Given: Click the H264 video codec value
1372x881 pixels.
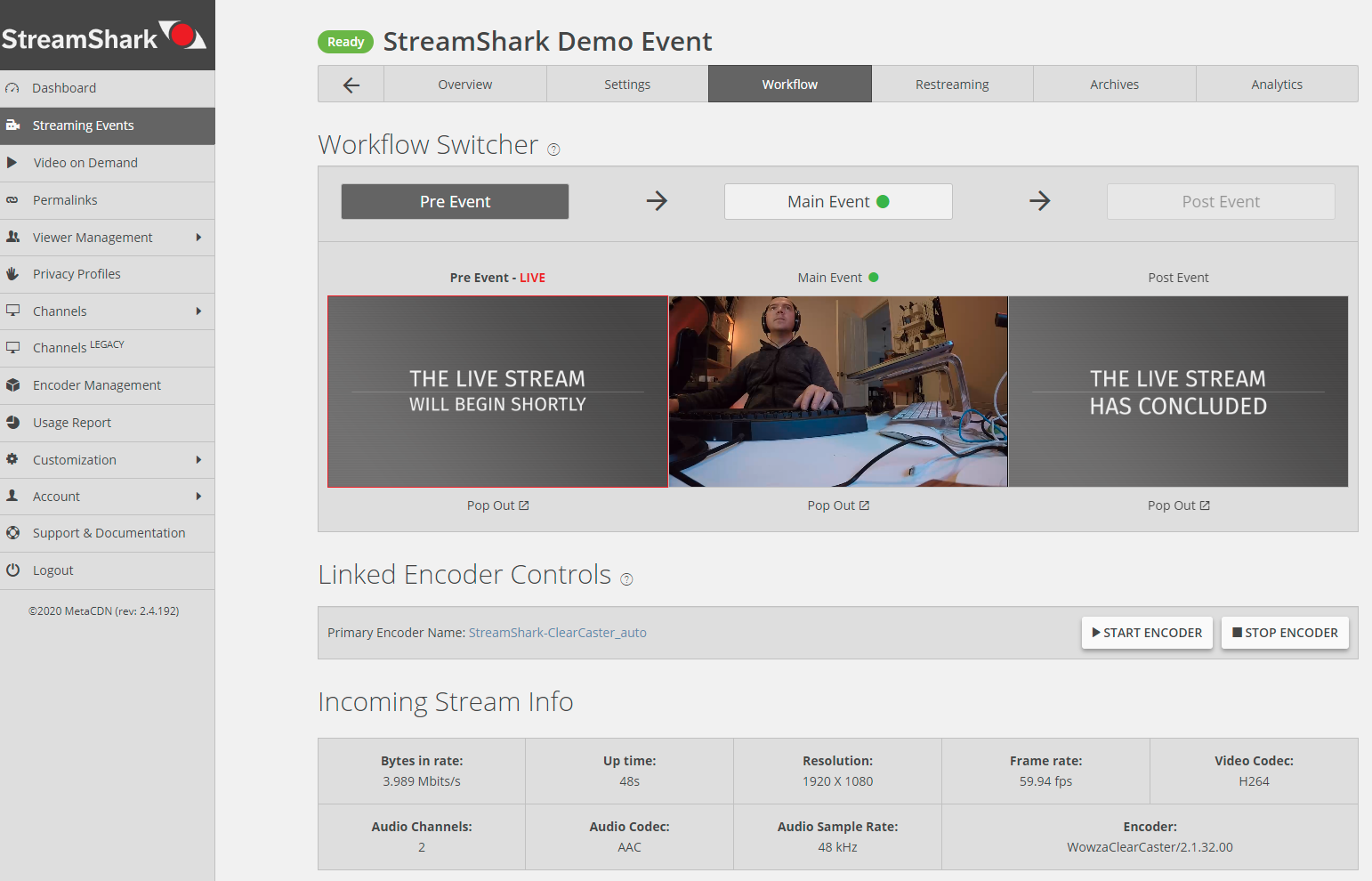Looking at the screenshot, I should tap(1255, 781).
